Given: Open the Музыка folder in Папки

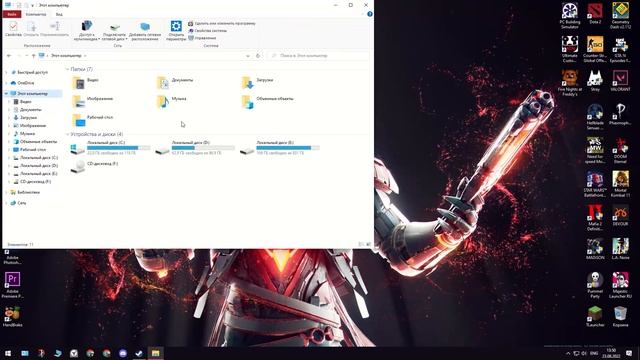Looking at the screenshot, I should pyautogui.click(x=172, y=101).
